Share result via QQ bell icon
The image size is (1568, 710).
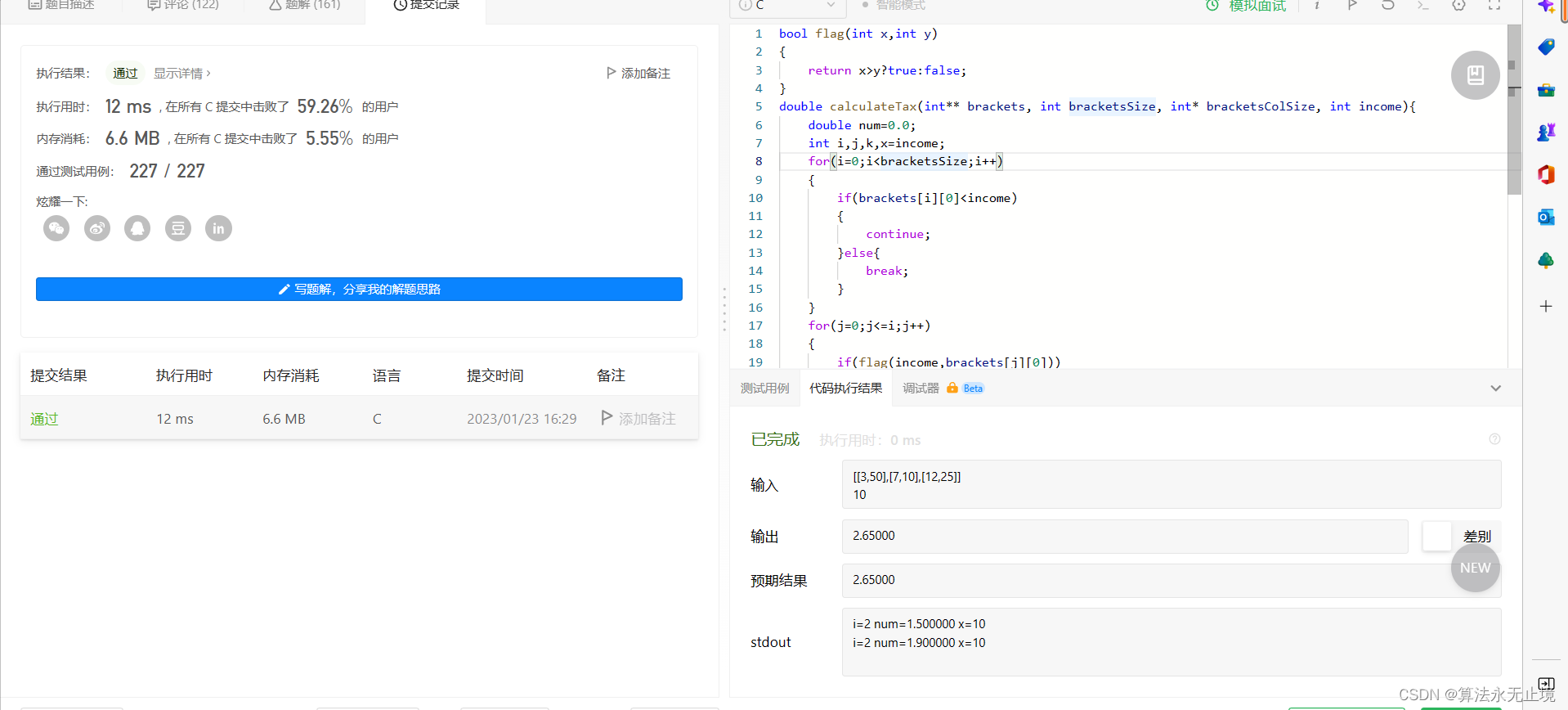click(x=137, y=228)
